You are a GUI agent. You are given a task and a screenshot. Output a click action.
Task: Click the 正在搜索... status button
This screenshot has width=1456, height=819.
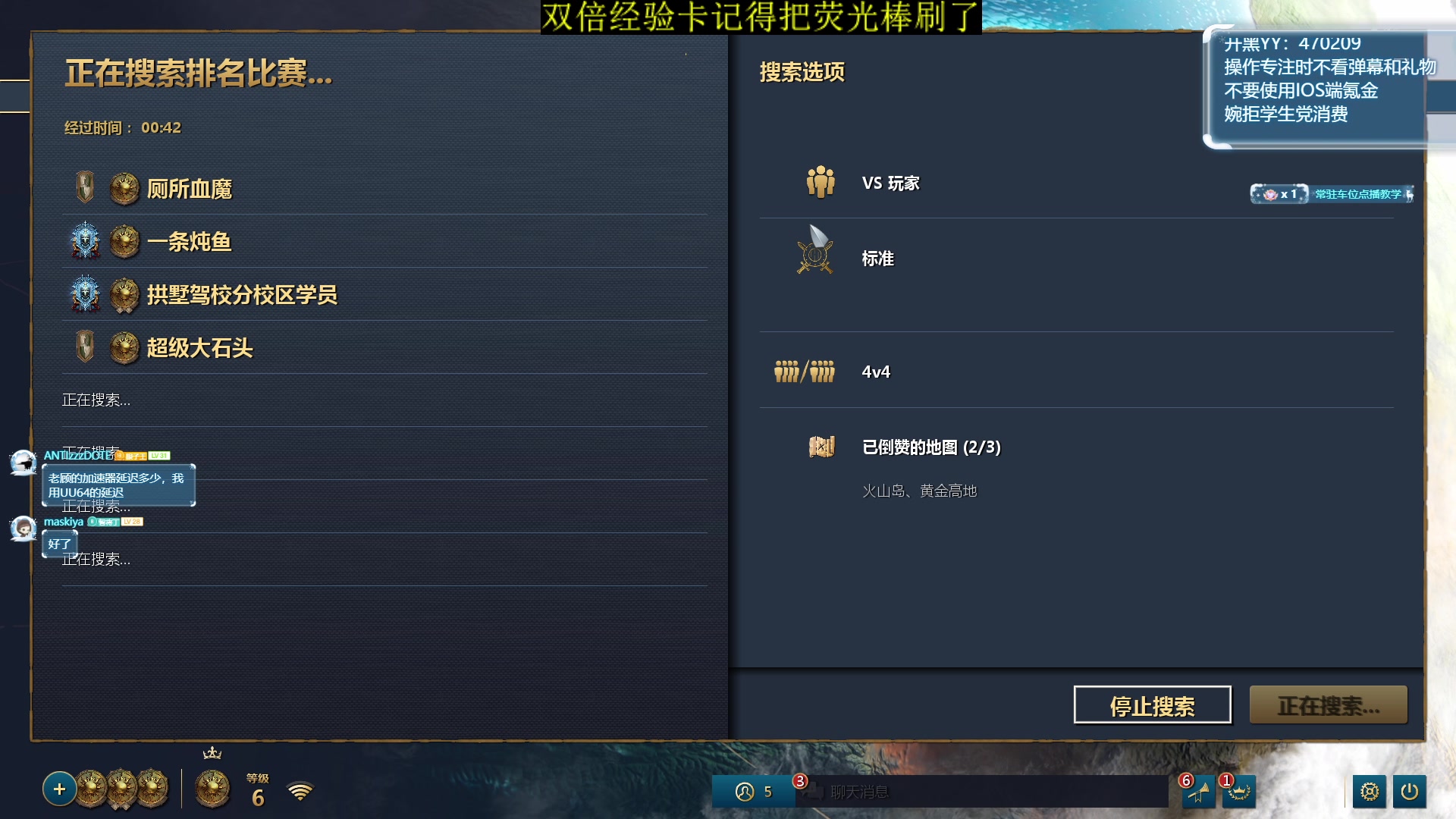tap(1329, 705)
